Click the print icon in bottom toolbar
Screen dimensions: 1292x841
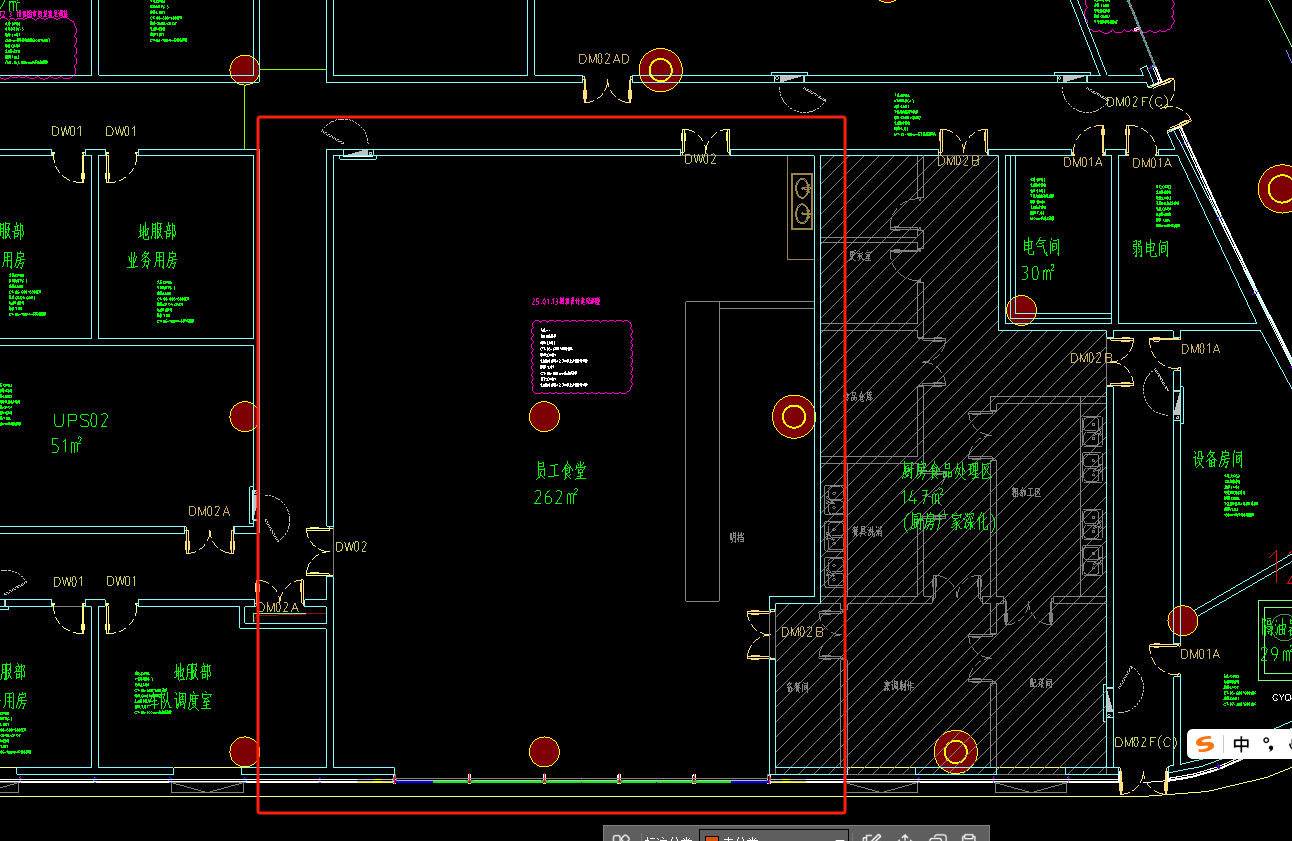(x=968, y=838)
